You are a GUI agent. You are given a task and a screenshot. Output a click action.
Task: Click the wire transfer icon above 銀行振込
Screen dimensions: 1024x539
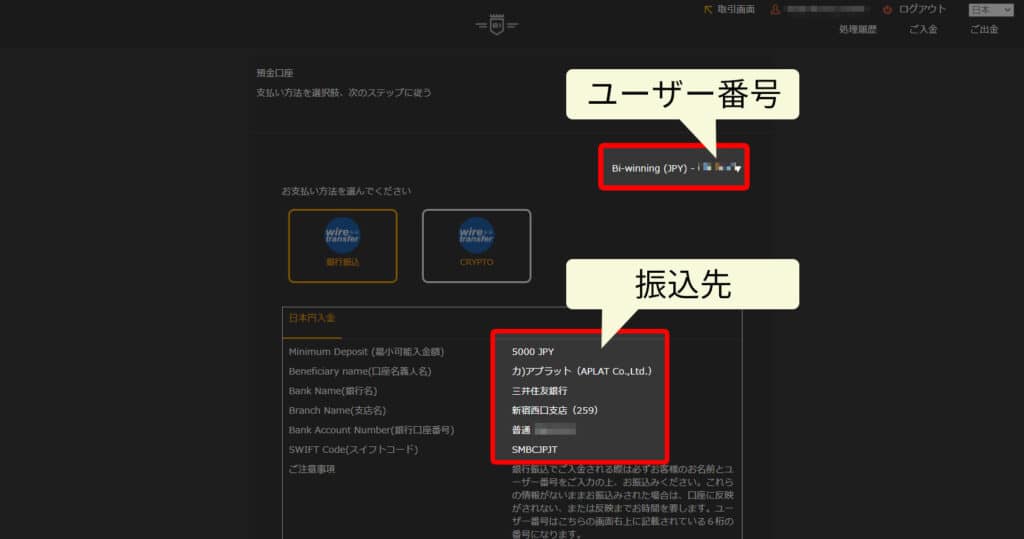click(x=342, y=235)
